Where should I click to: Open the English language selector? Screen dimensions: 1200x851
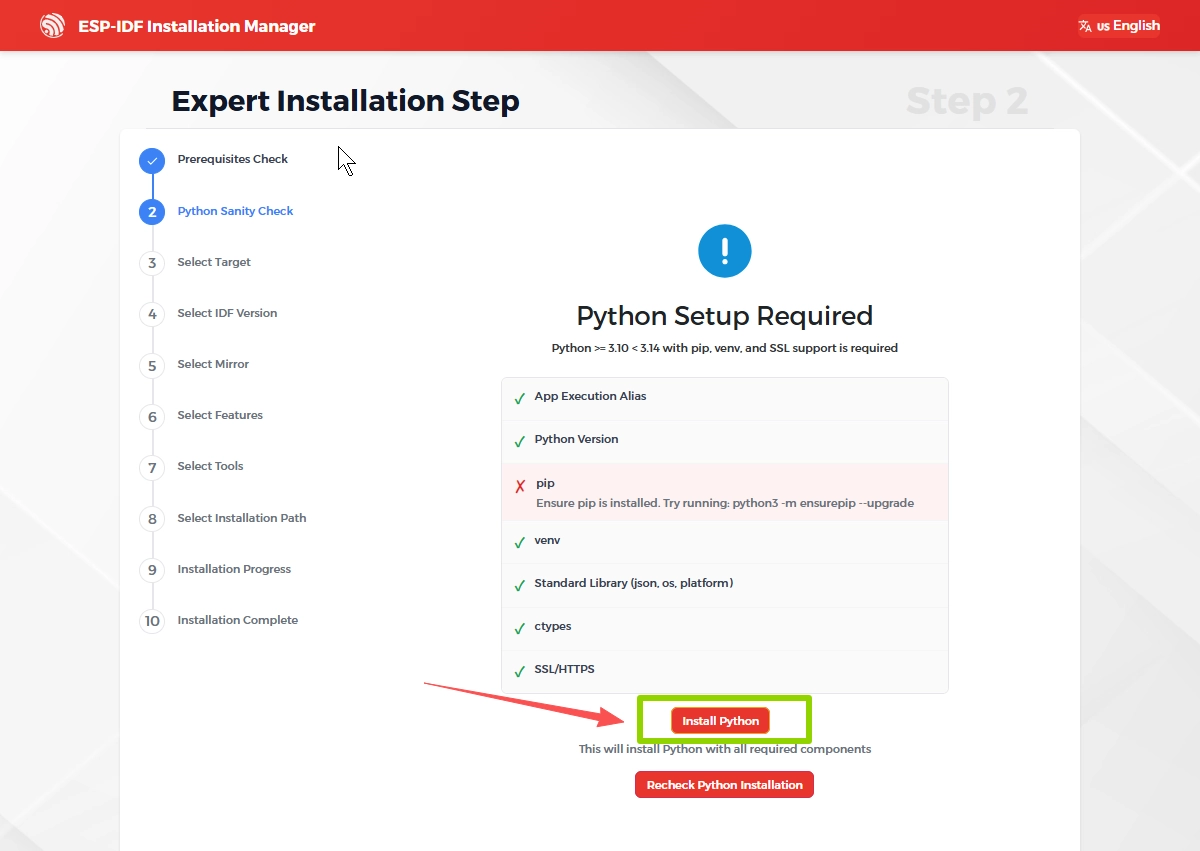point(1119,26)
